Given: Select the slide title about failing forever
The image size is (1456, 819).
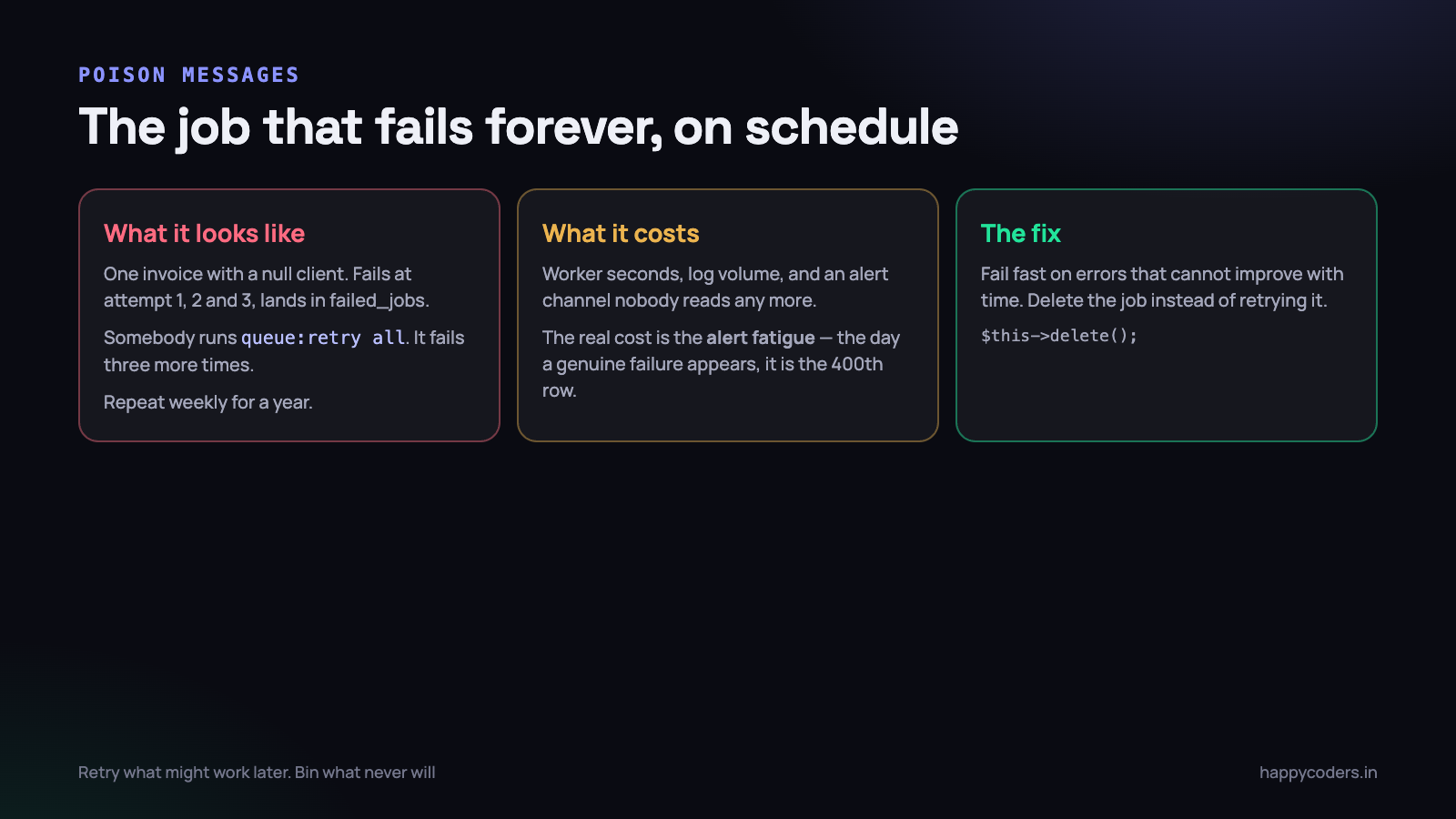Looking at the screenshot, I should coord(518,126).
